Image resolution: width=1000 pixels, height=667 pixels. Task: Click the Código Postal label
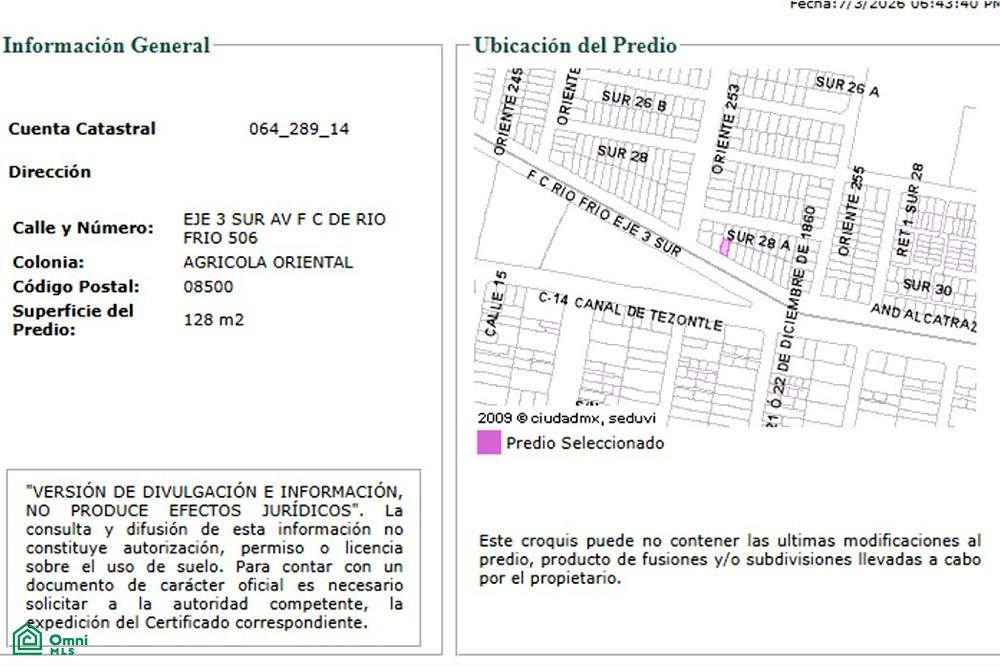pos(76,287)
